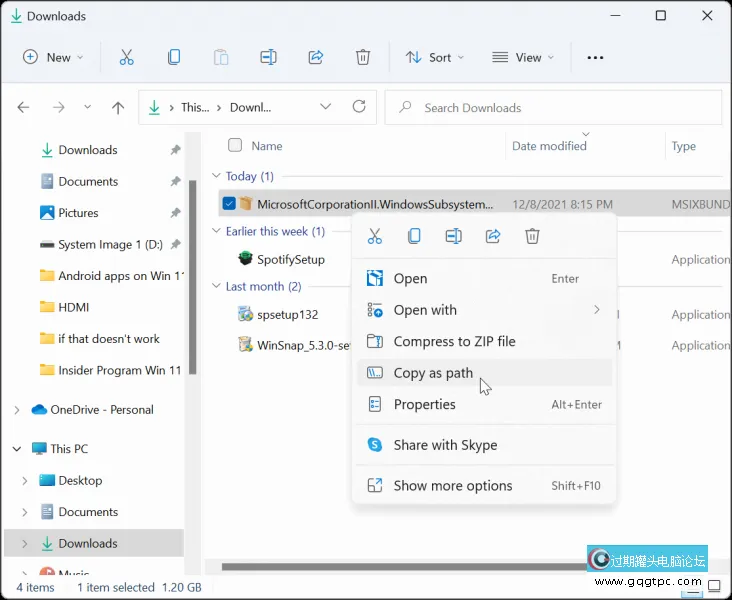This screenshot has width=732, height=600.
Task: Click the Refresh button beside the address bar
Action: (359, 107)
